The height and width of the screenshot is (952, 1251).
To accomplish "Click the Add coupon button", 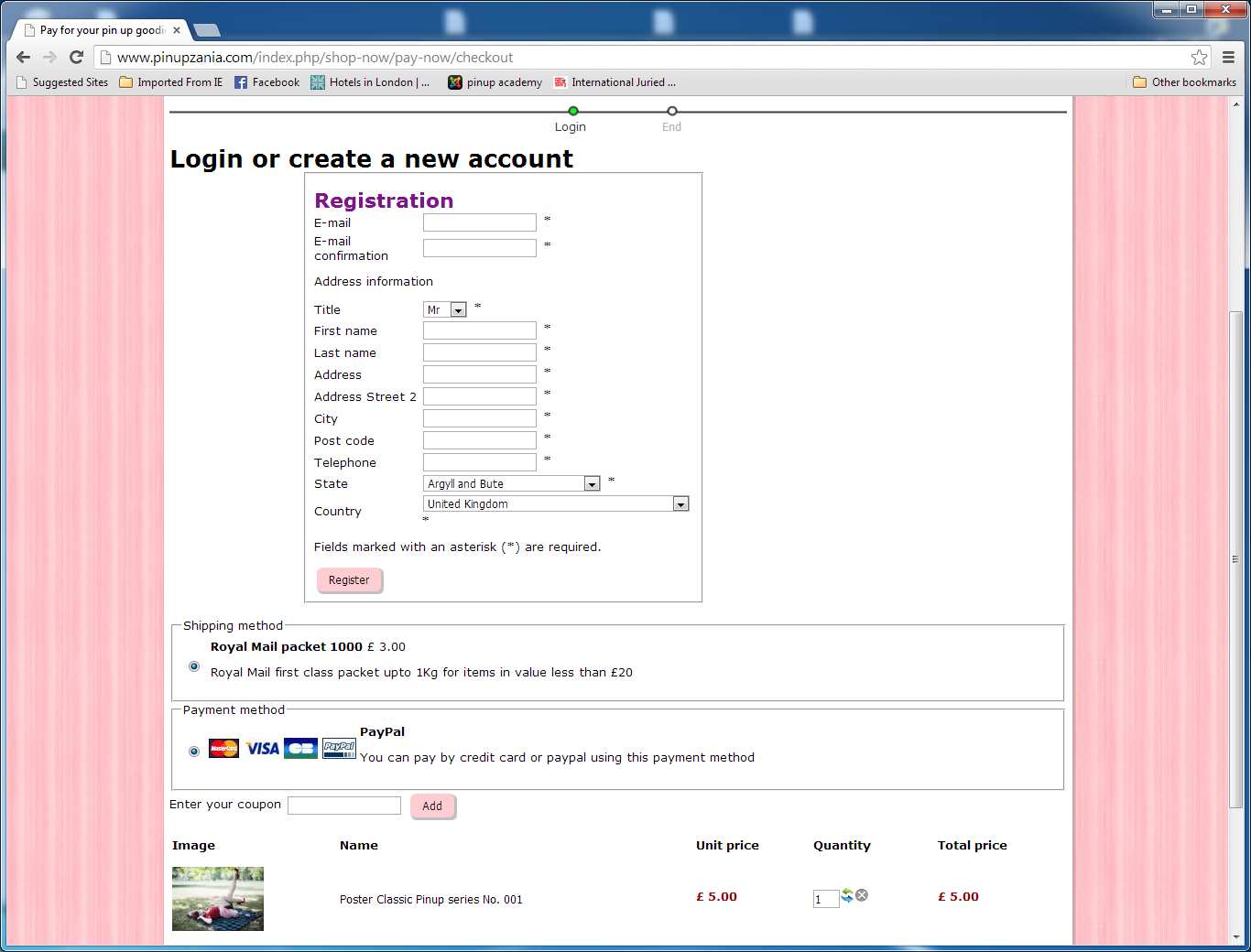I will coord(432,806).
